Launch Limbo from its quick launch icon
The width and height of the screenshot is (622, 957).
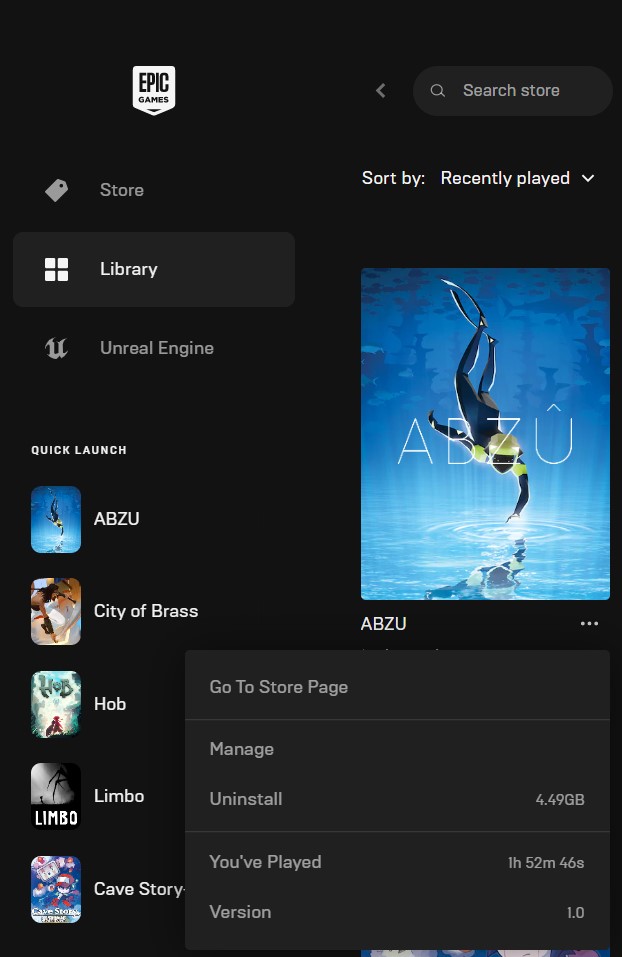coord(56,796)
